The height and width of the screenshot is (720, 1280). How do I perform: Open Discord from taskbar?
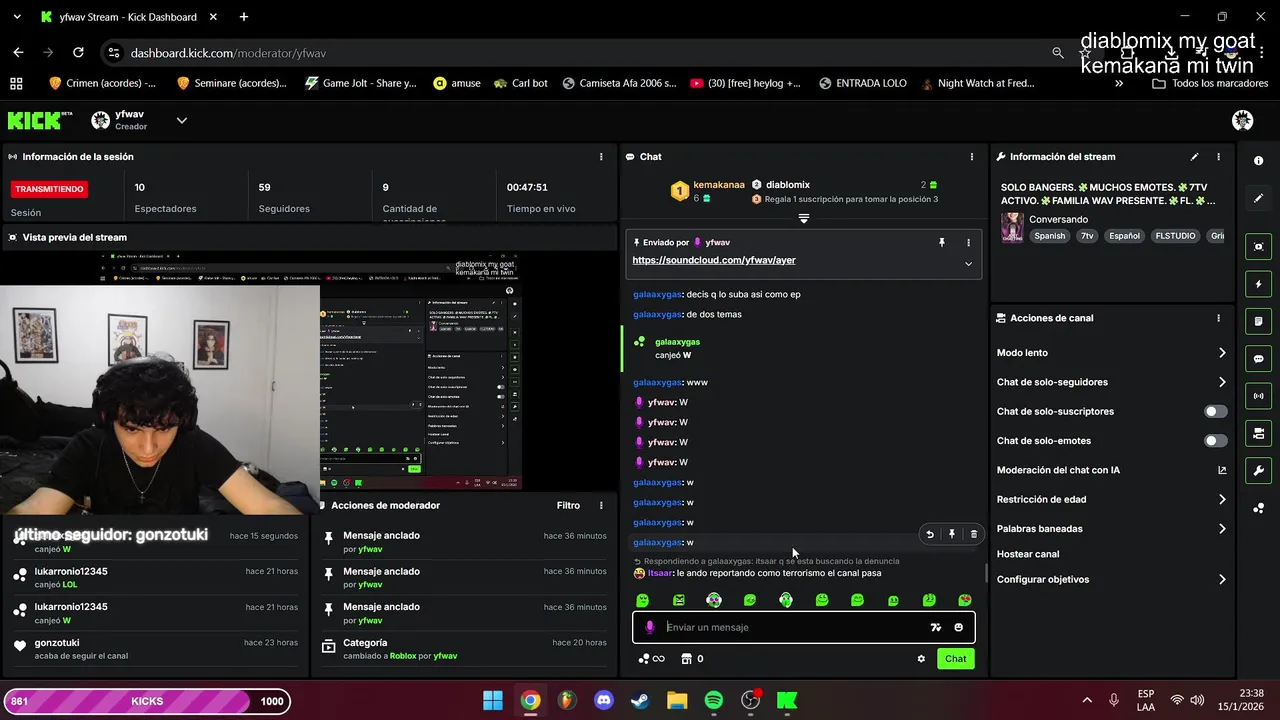(x=604, y=701)
